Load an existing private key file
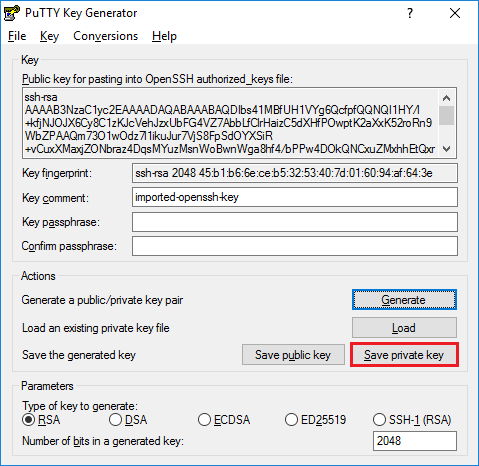This screenshot has height=466, width=479. [404, 328]
